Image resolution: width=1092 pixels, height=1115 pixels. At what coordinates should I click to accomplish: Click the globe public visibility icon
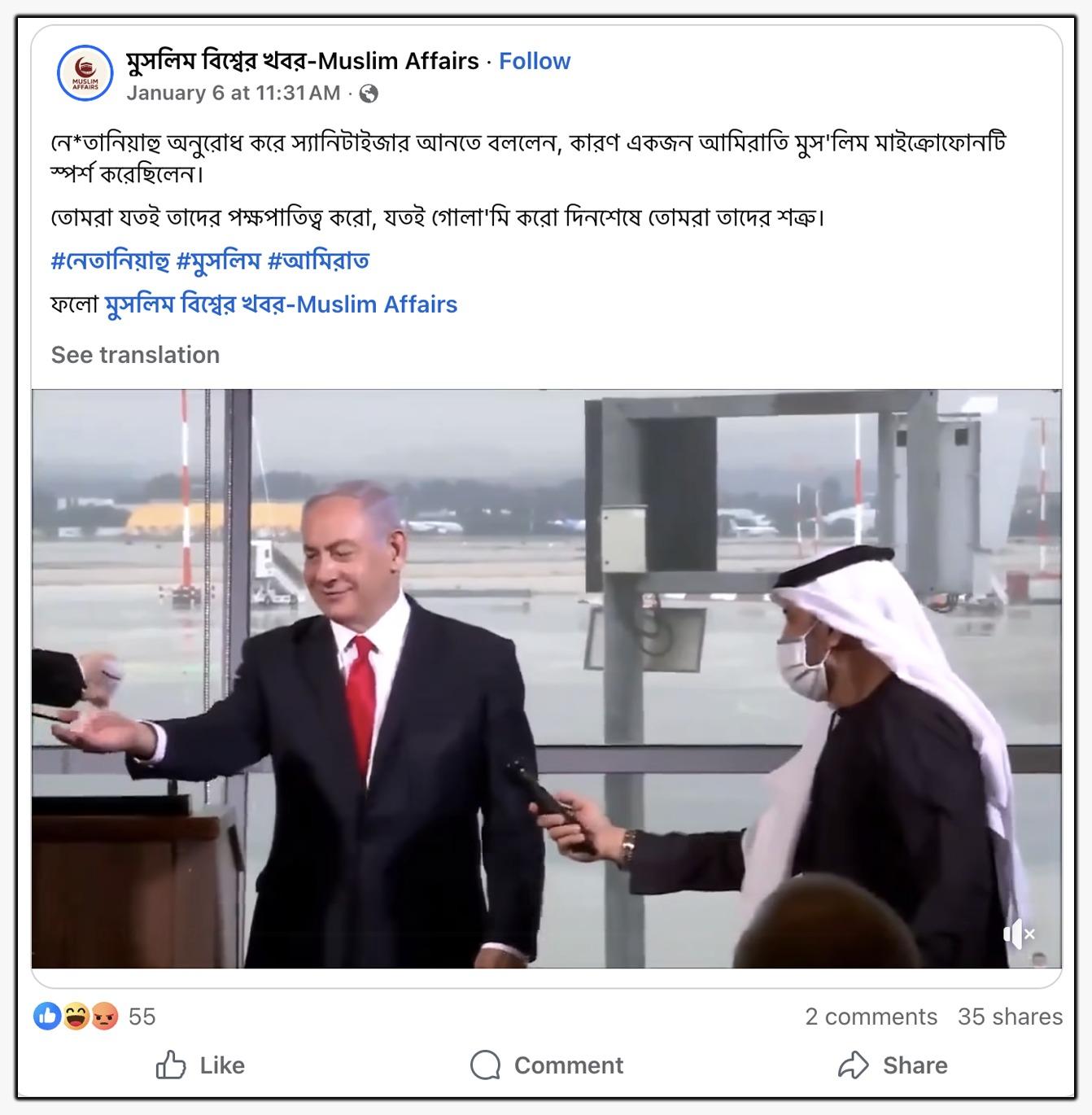point(369,94)
